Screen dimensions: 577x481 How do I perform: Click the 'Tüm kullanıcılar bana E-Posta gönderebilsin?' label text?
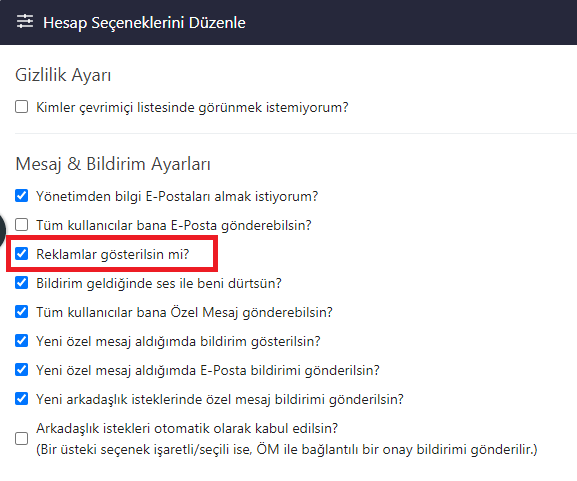pyautogui.click(x=174, y=225)
